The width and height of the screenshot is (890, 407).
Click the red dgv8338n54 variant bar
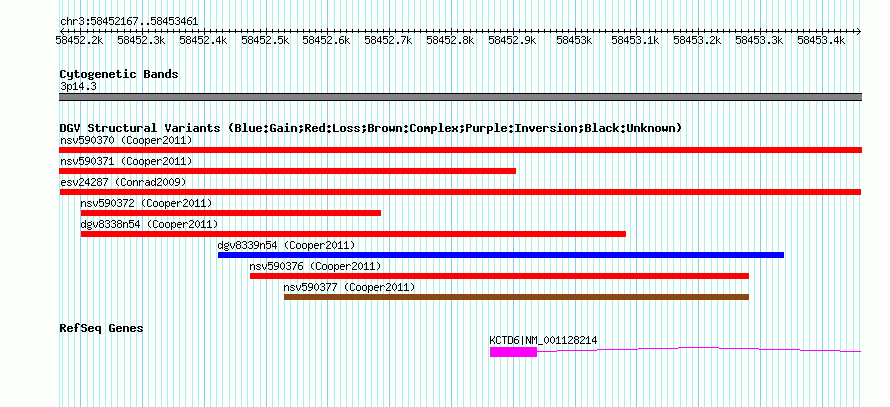point(353,234)
